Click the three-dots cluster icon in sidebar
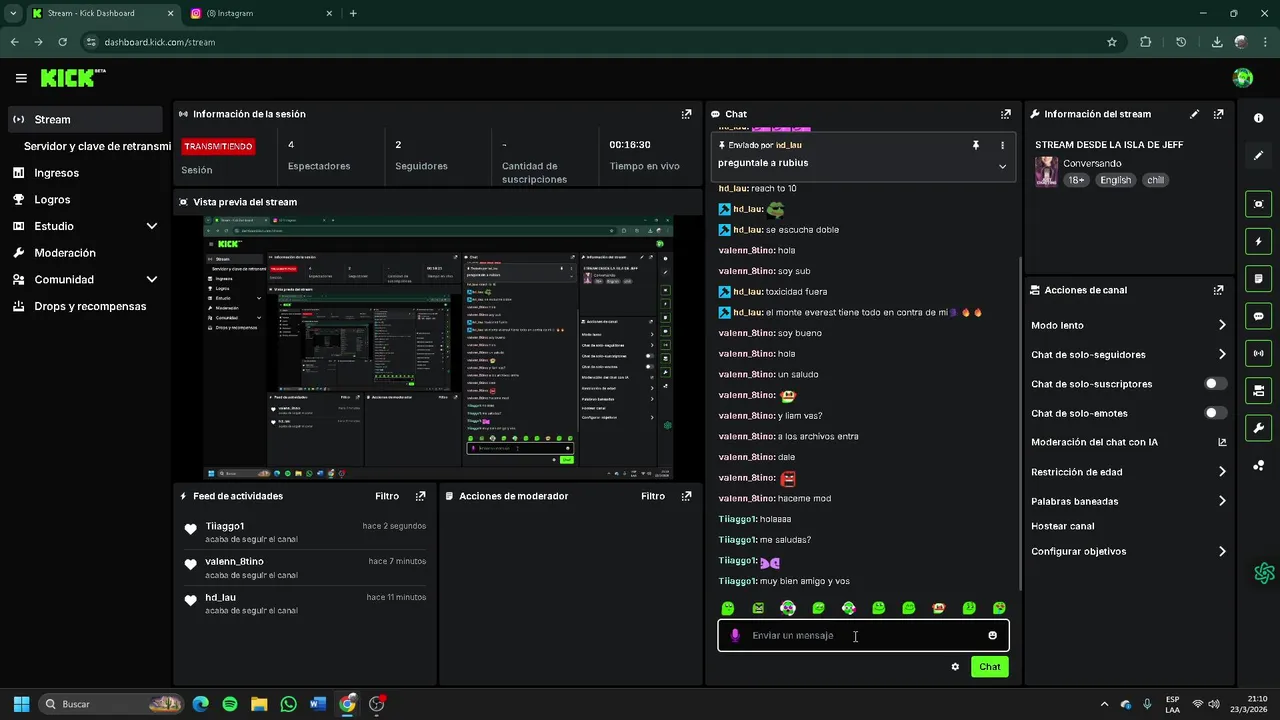The height and width of the screenshot is (720, 1280). [x=1258, y=465]
